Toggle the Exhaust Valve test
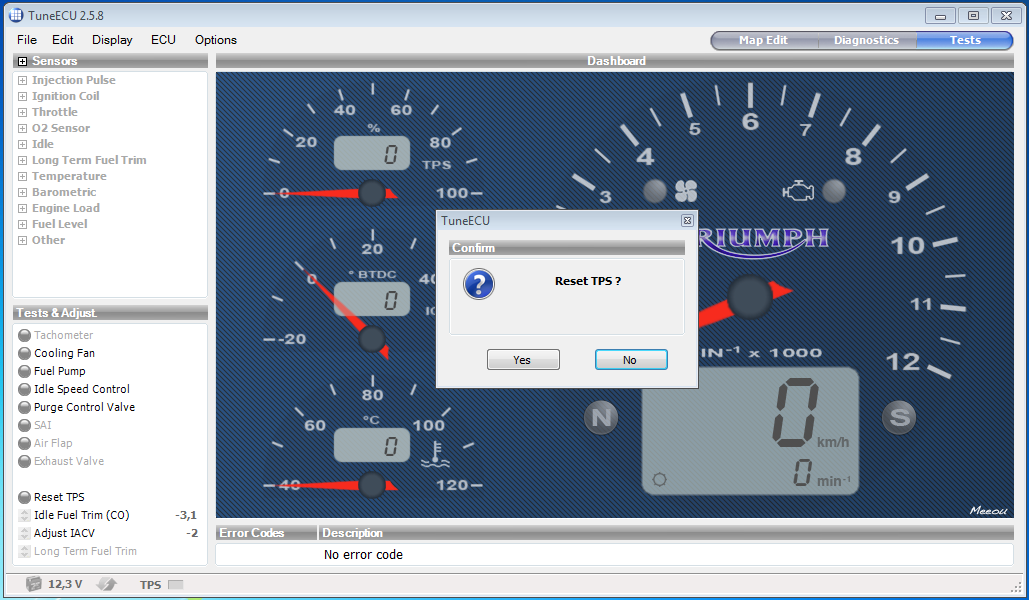 [x=25, y=461]
